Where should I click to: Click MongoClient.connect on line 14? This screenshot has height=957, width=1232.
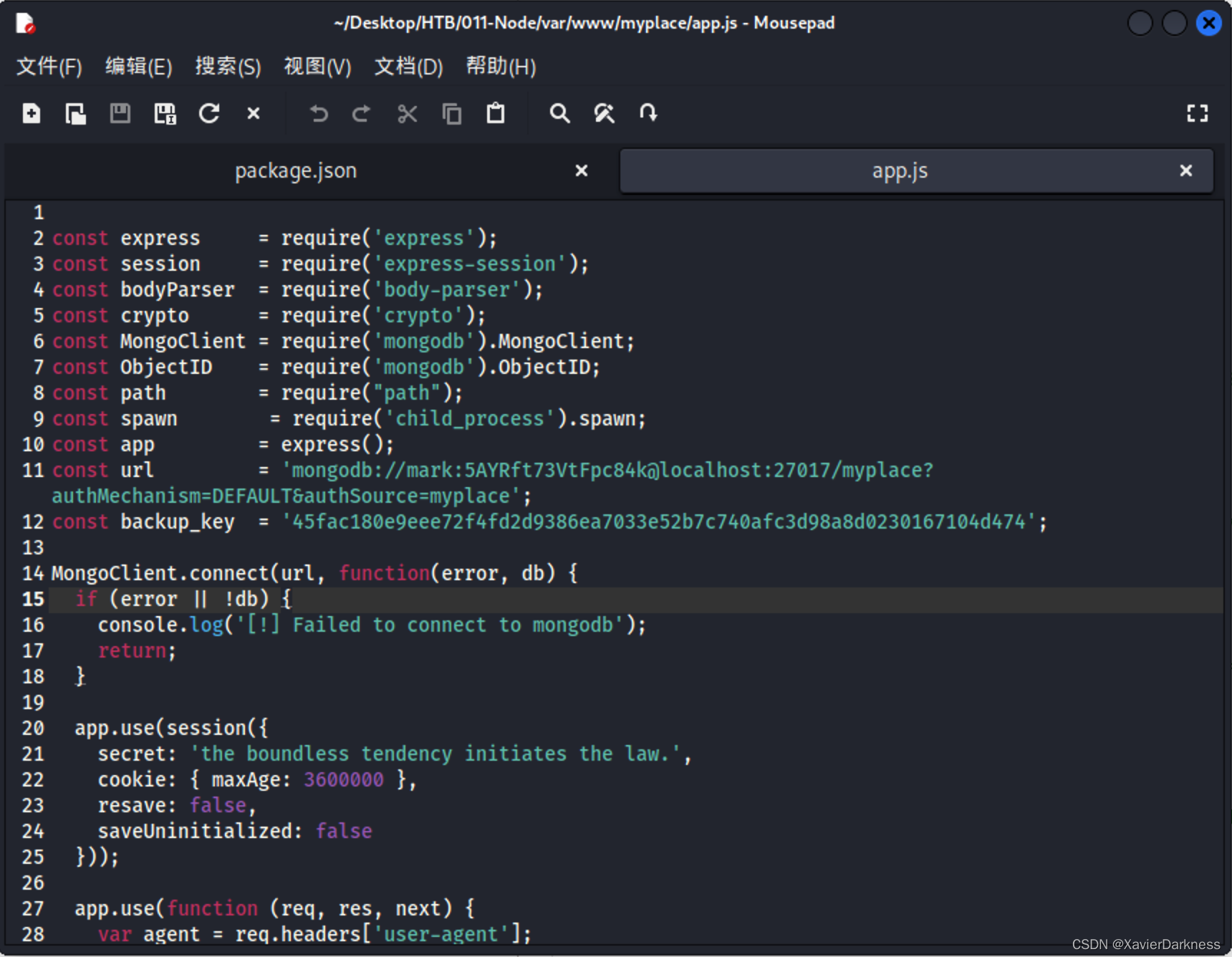pyautogui.click(x=160, y=573)
